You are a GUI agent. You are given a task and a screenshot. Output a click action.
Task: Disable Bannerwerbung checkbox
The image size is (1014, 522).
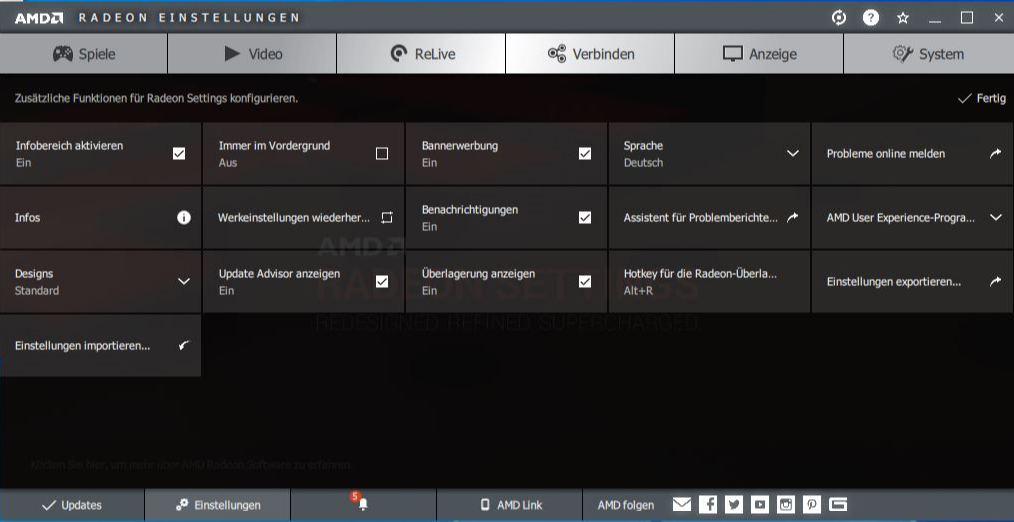[x=585, y=153]
